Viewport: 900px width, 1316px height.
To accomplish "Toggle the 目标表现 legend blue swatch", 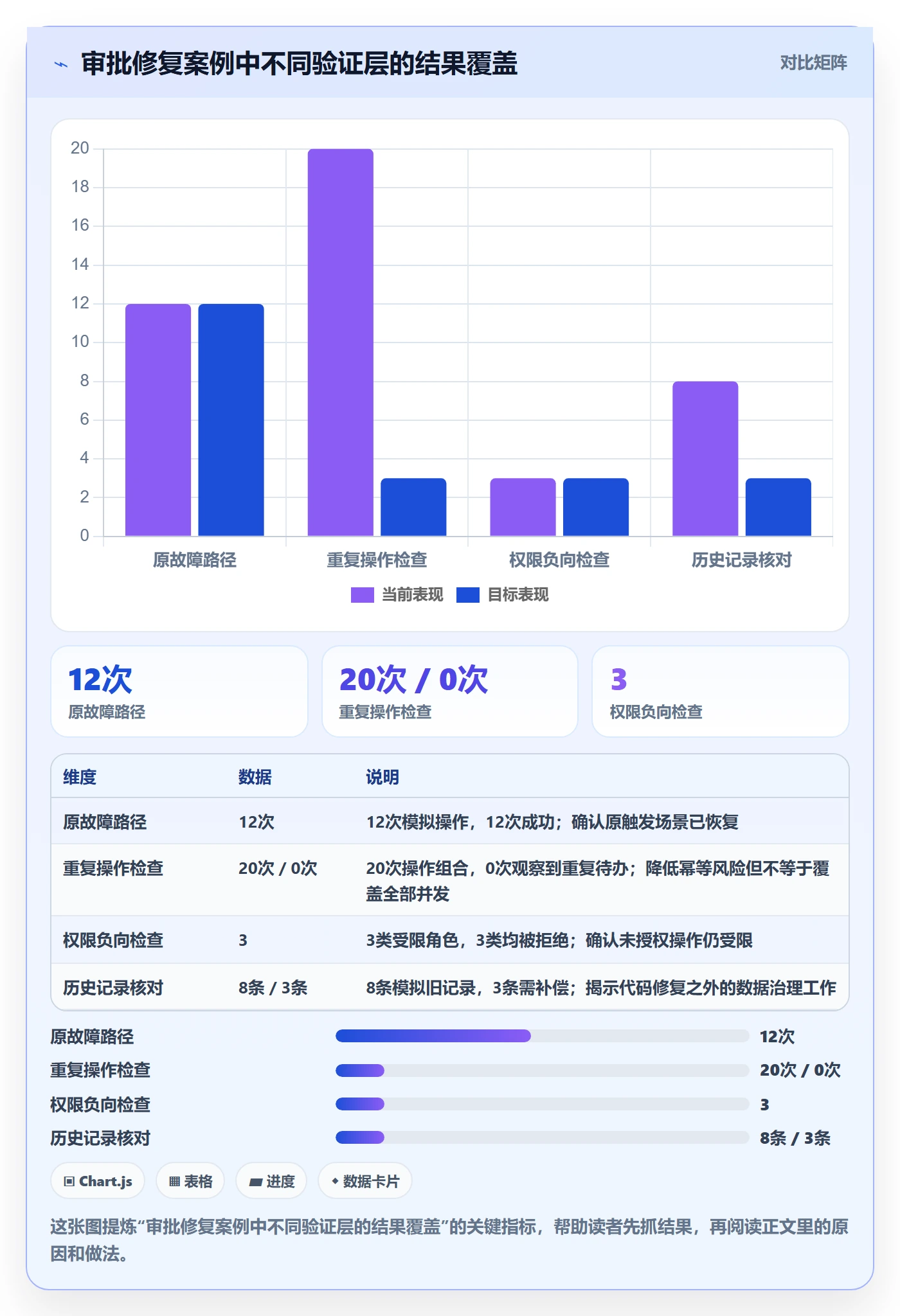I will click(x=467, y=595).
